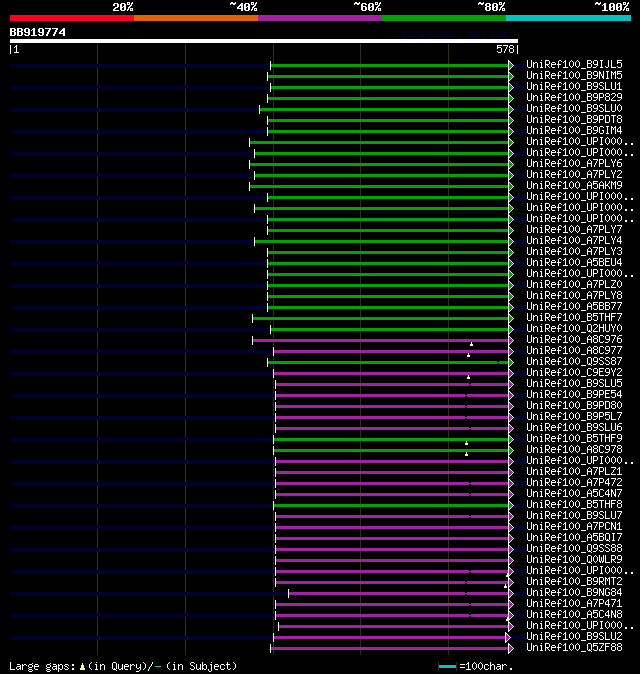Select UniRef100_A7PLY2 subject
The height and width of the screenshot is (674, 640).
[574, 175]
